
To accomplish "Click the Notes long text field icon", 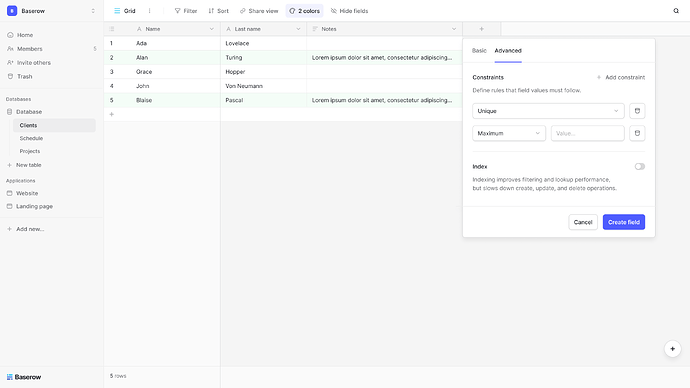I will 315,29.
